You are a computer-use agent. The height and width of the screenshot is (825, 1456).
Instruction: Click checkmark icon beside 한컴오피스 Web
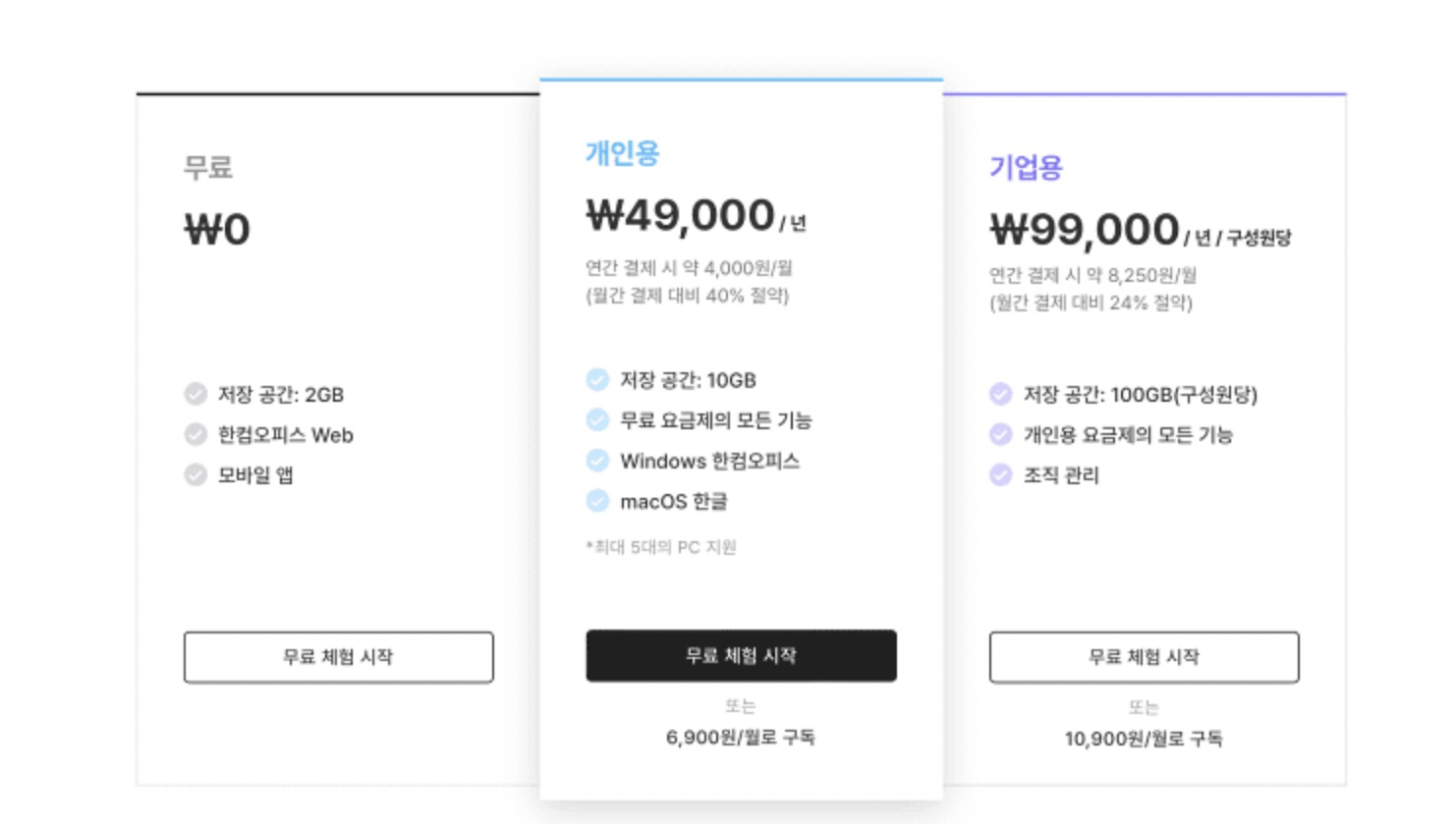coord(196,434)
